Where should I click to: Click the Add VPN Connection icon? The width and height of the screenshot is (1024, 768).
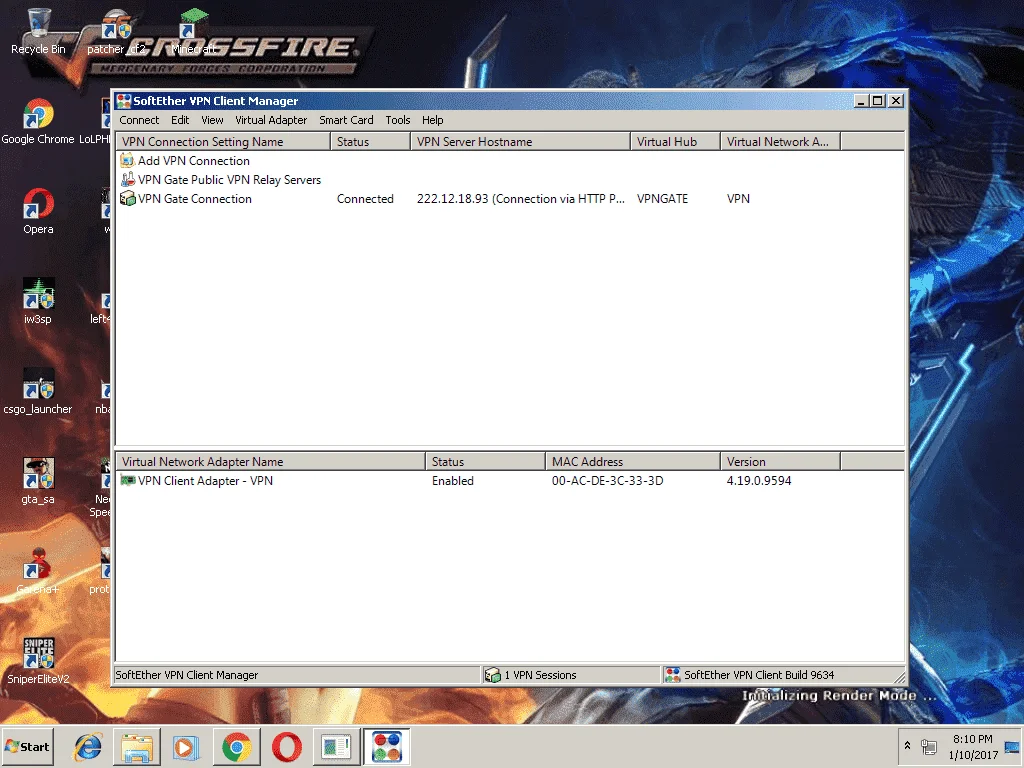(127, 161)
